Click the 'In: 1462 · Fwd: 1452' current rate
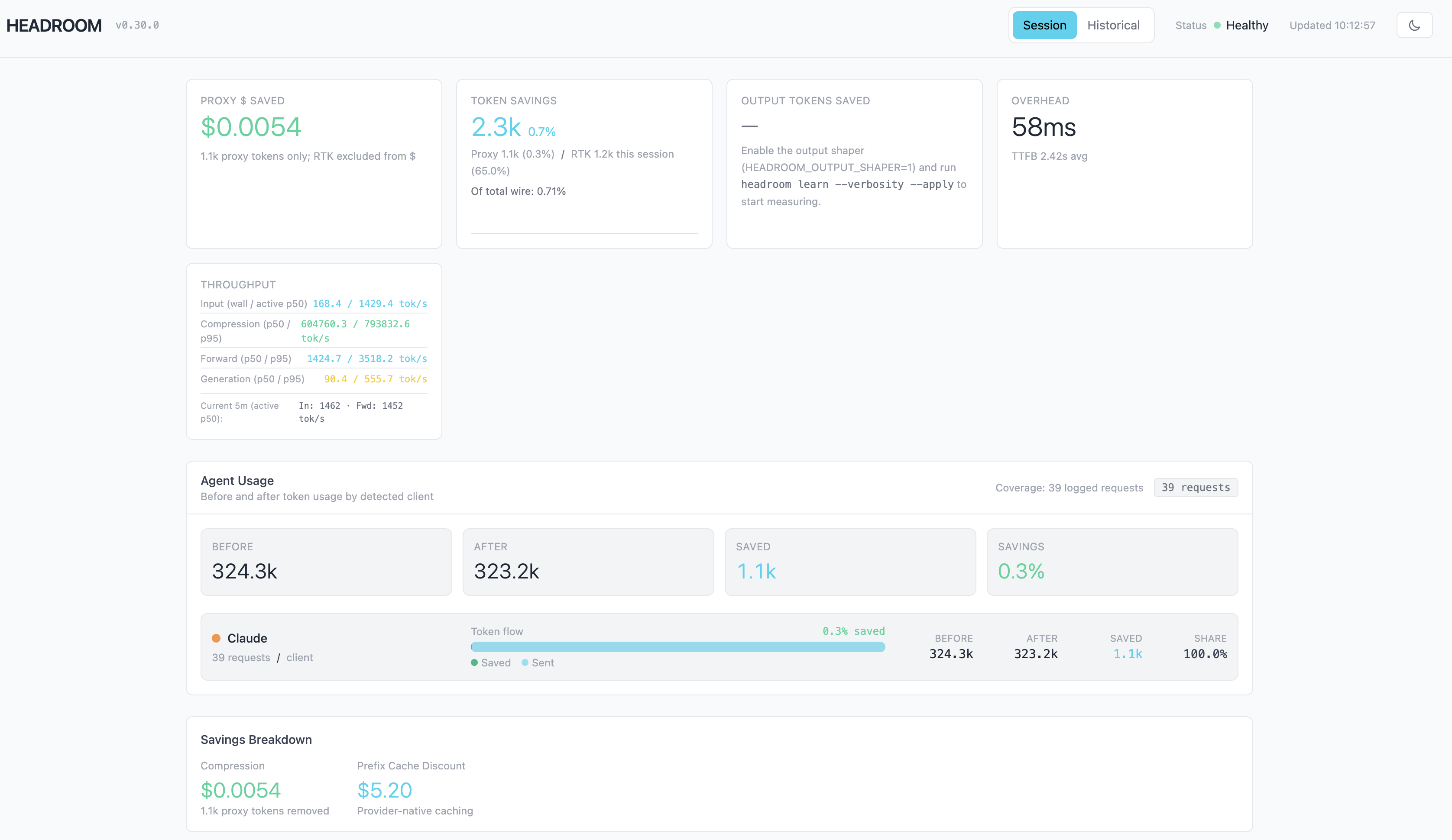 pos(351,412)
